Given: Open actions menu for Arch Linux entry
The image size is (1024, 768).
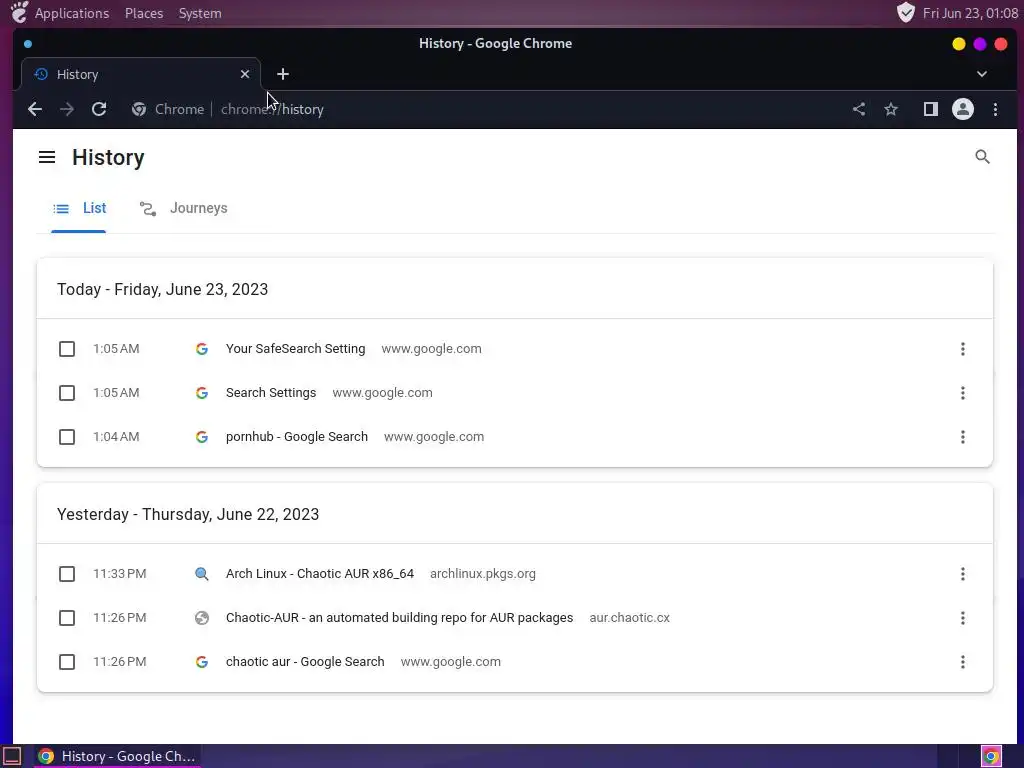Looking at the screenshot, I should point(963,574).
